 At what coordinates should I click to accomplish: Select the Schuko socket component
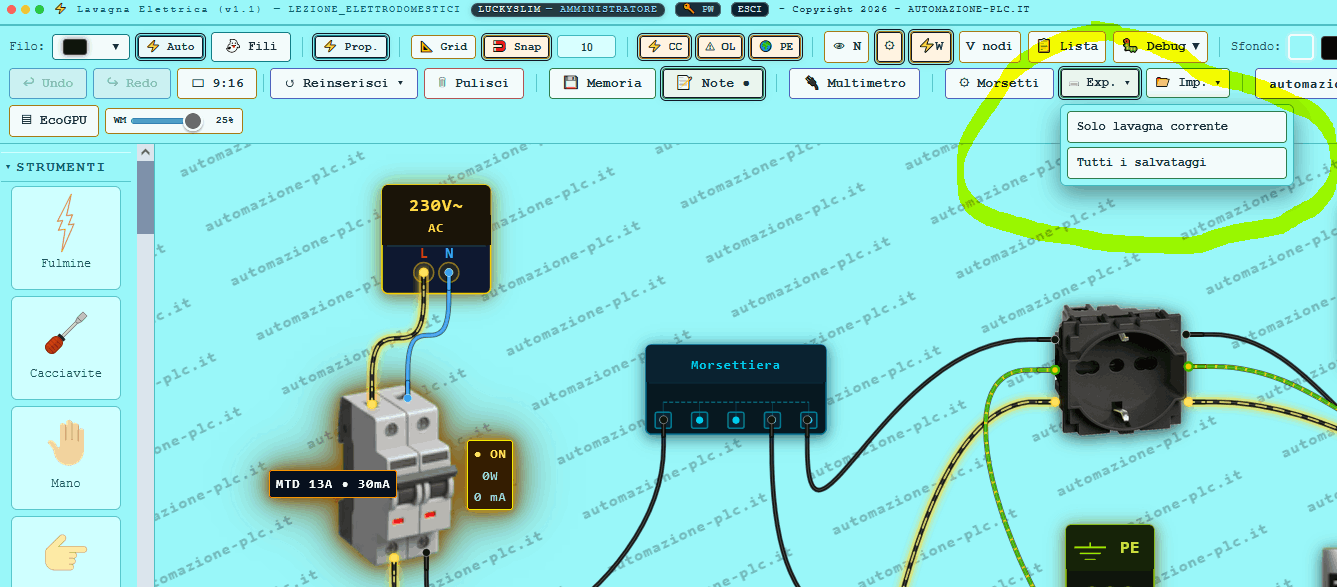1122,371
